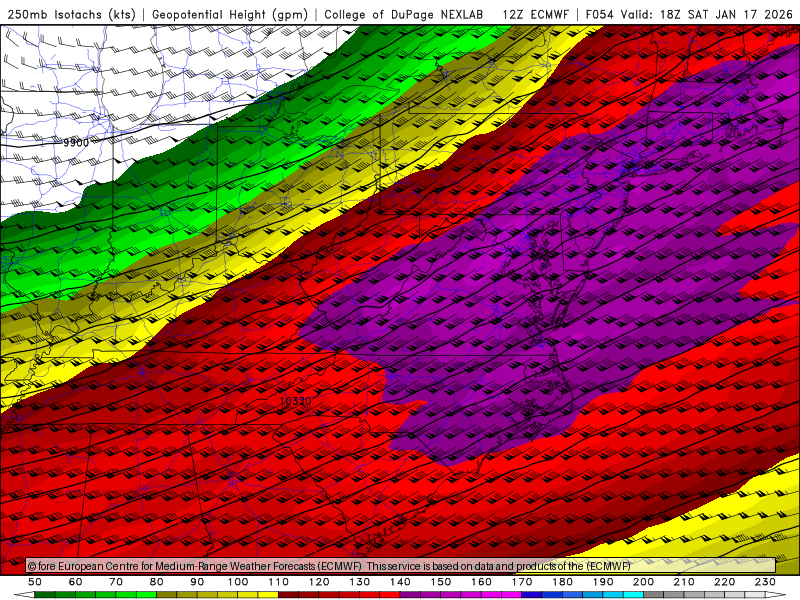Screen dimensions: 800x600
Task: Click the 60 value on the color scale
Action: 76,582
